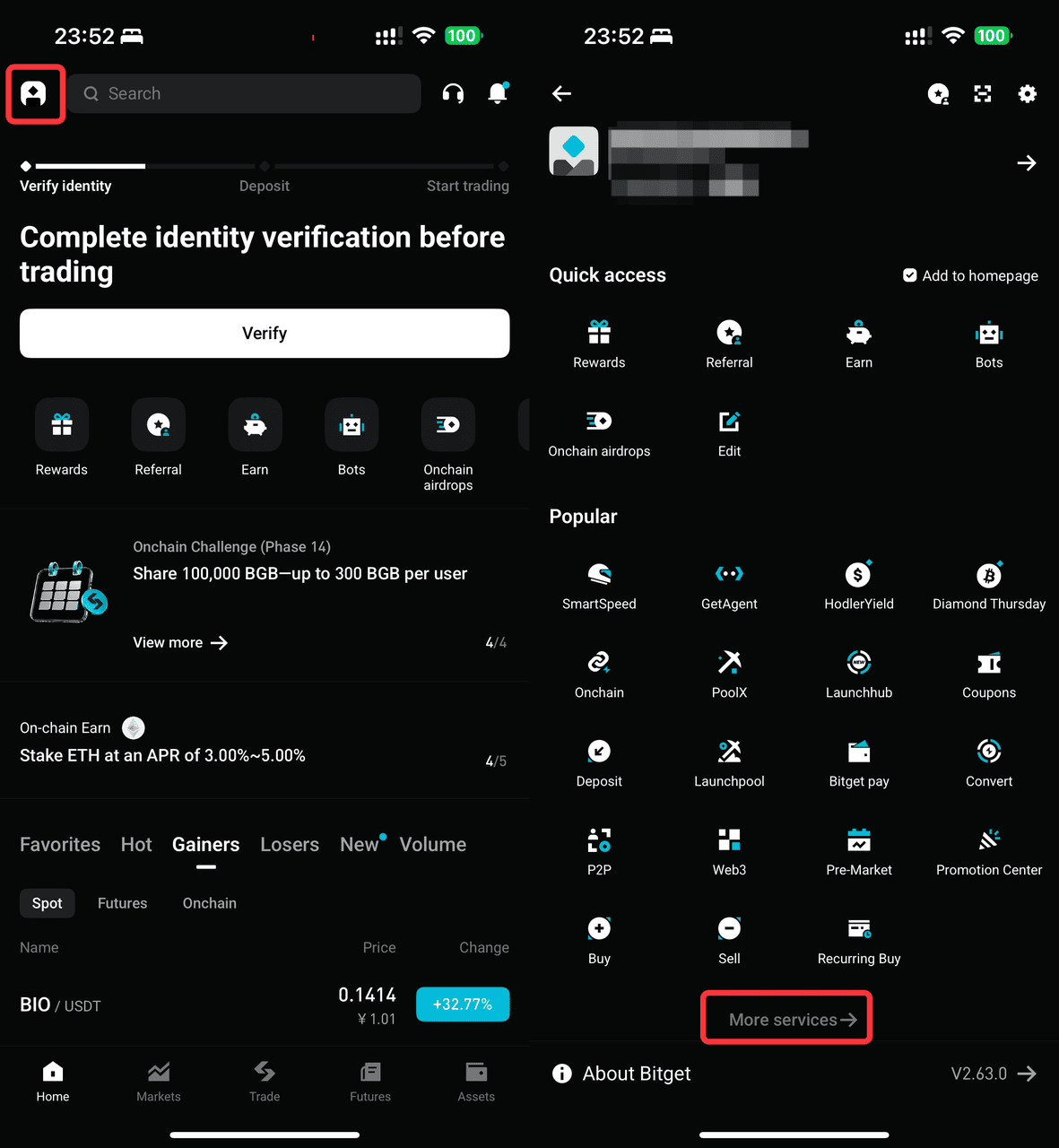Tap More services link
1059x1148 pixels.
coord(793,1020)
